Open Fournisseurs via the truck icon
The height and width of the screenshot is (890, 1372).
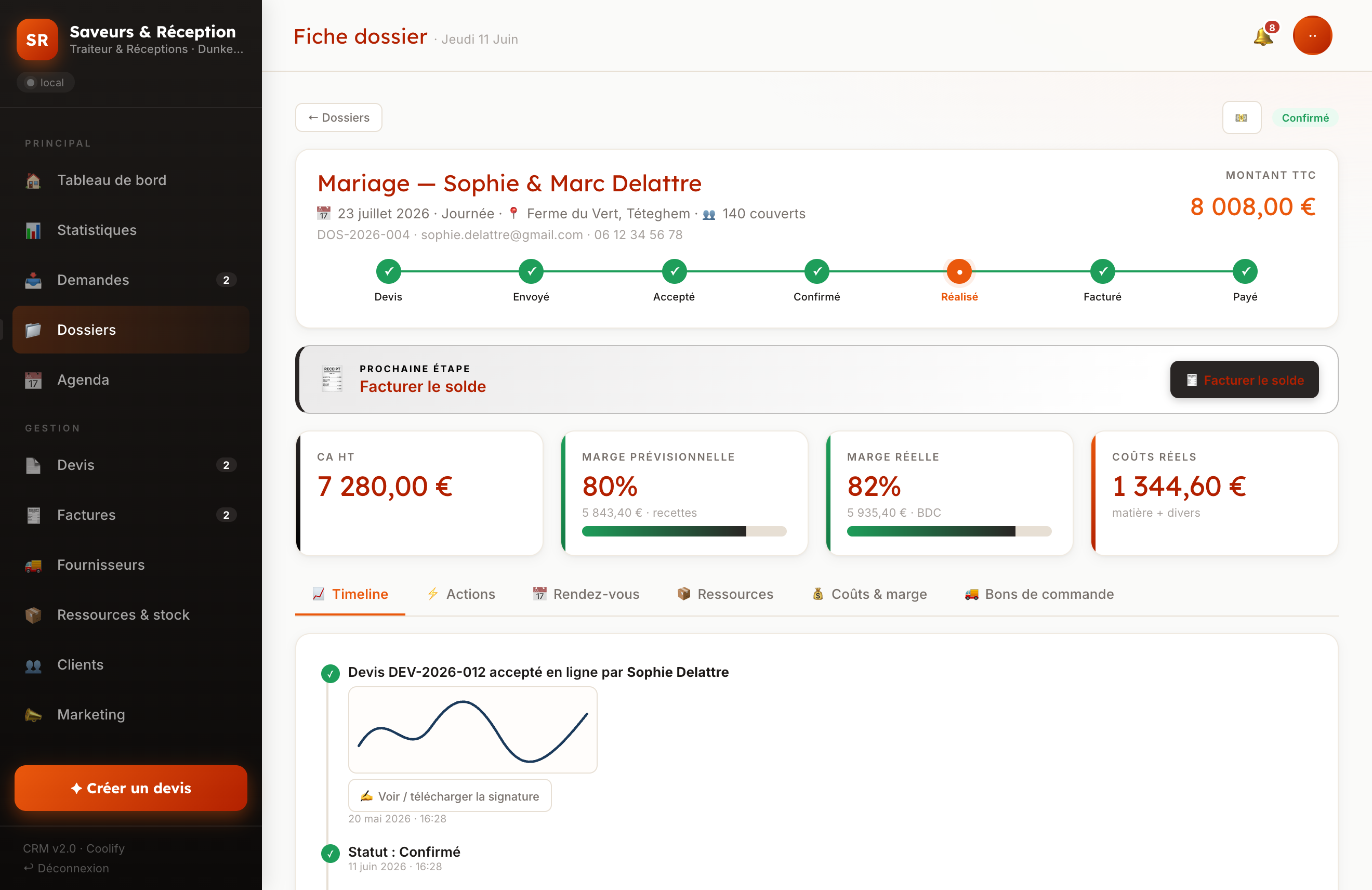tap(33, 565)
